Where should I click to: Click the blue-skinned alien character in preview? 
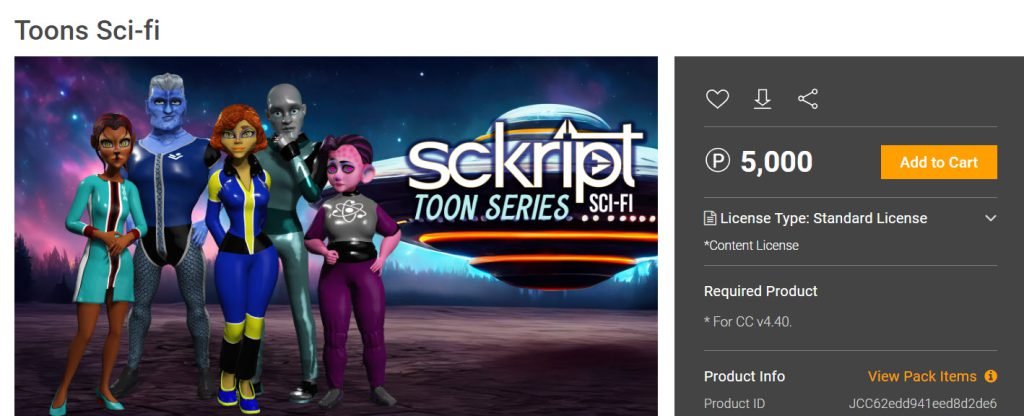(x=168, y=229)
